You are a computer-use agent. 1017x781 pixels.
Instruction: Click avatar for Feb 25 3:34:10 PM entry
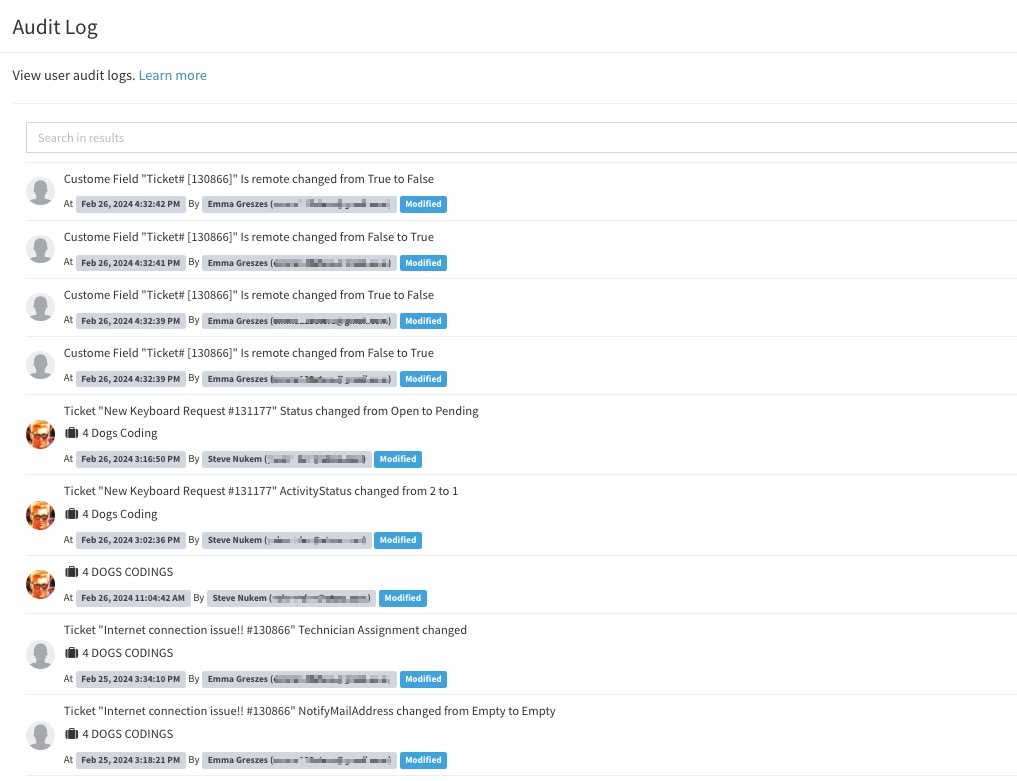pyautogui.click(x=40, y=654)
